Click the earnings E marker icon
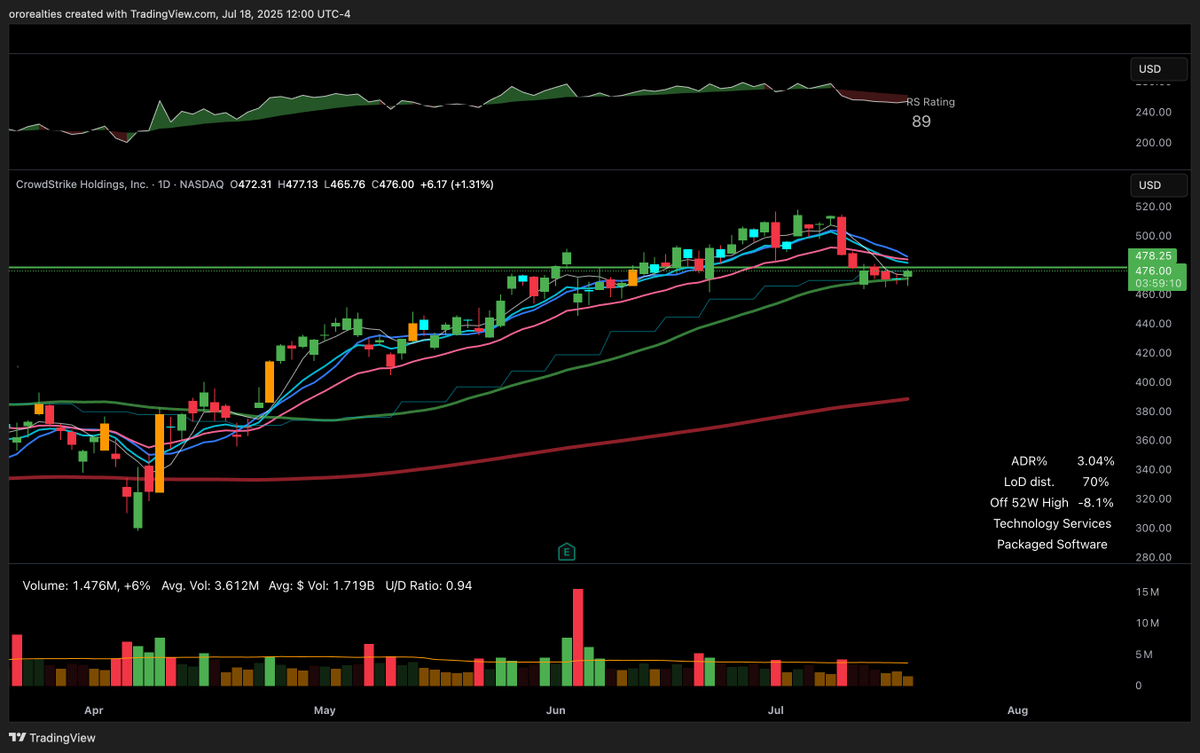This screenshot has height=753, width=1200. pyautogui.click(x=567, y=551)
